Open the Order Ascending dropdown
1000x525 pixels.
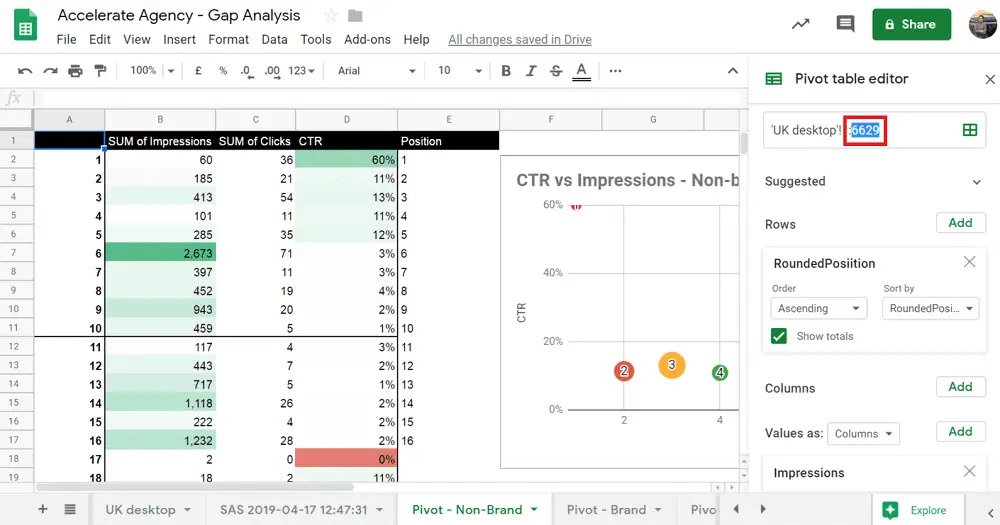[x=818, y=309]
